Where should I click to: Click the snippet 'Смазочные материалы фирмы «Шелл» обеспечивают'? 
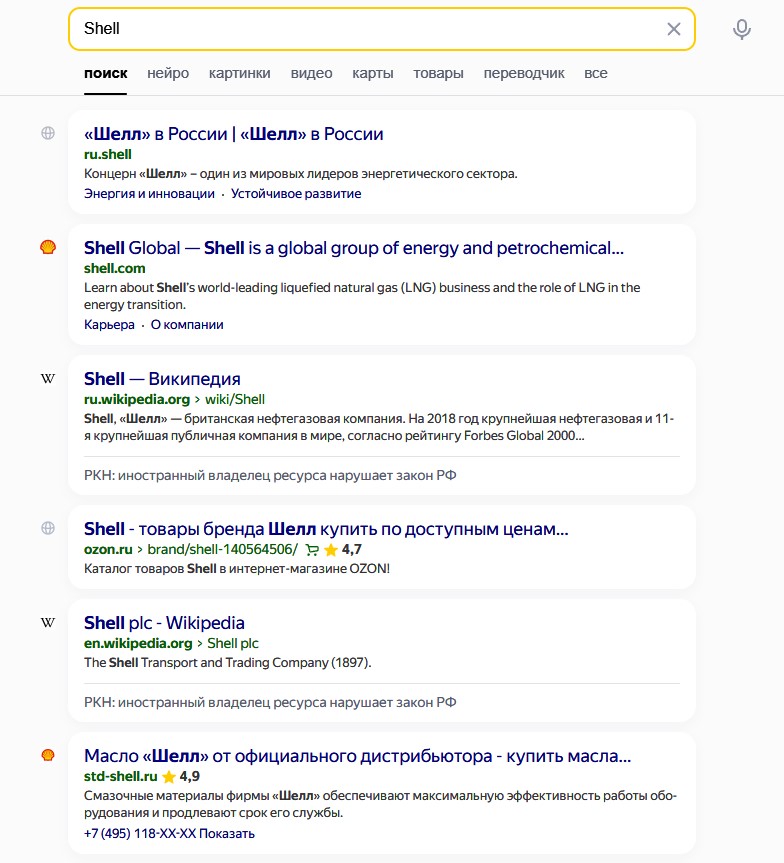tap(380, 804)
